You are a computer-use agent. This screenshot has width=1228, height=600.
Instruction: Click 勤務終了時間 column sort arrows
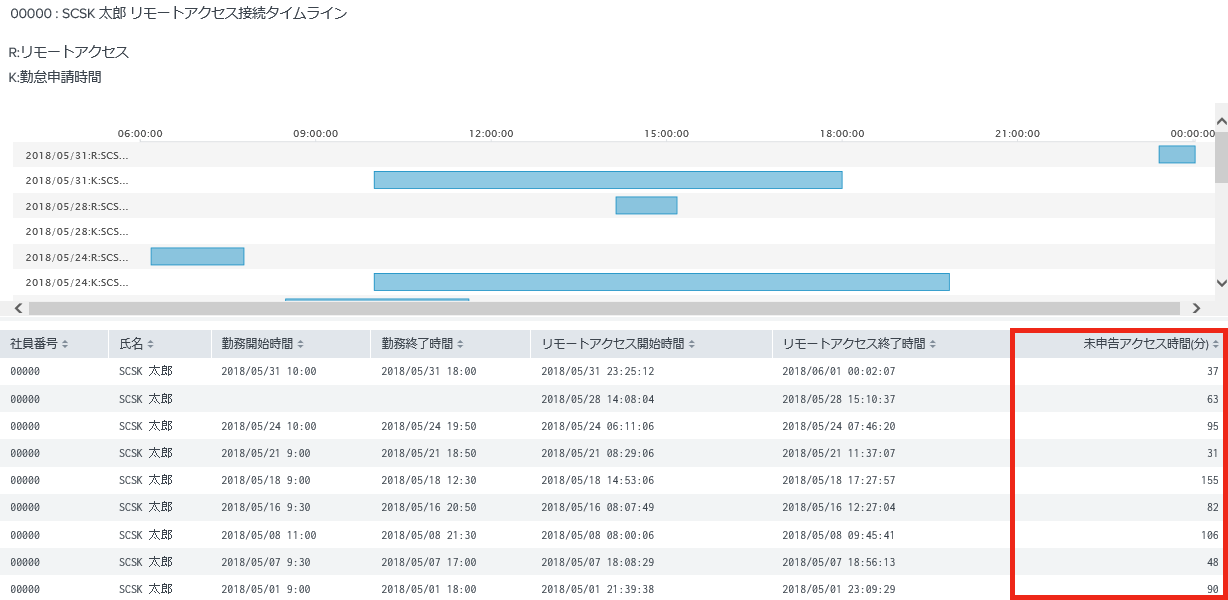(460, 344)
